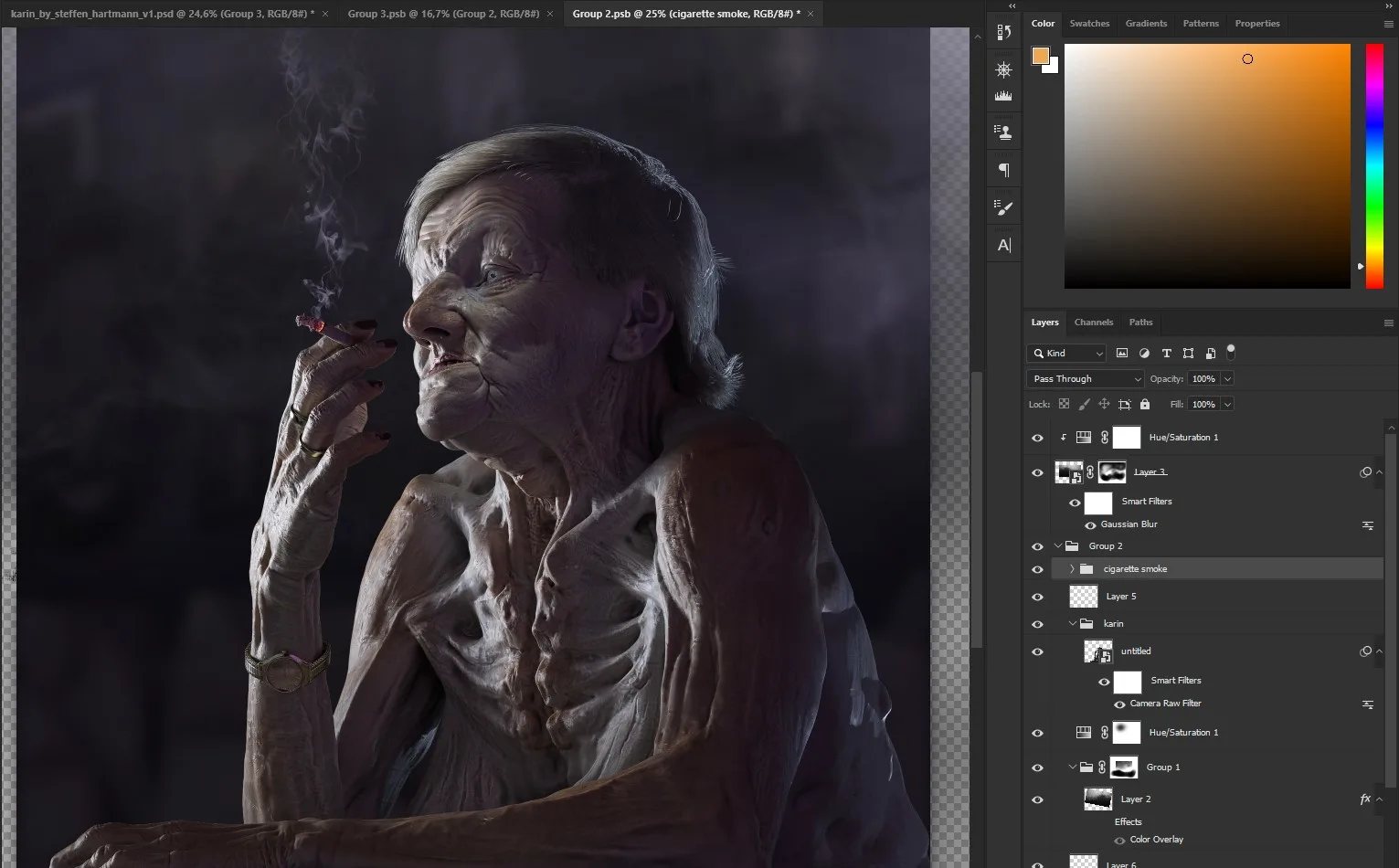
Task: Hide the cigarette smoke group
Action: tap(1037, 569)
